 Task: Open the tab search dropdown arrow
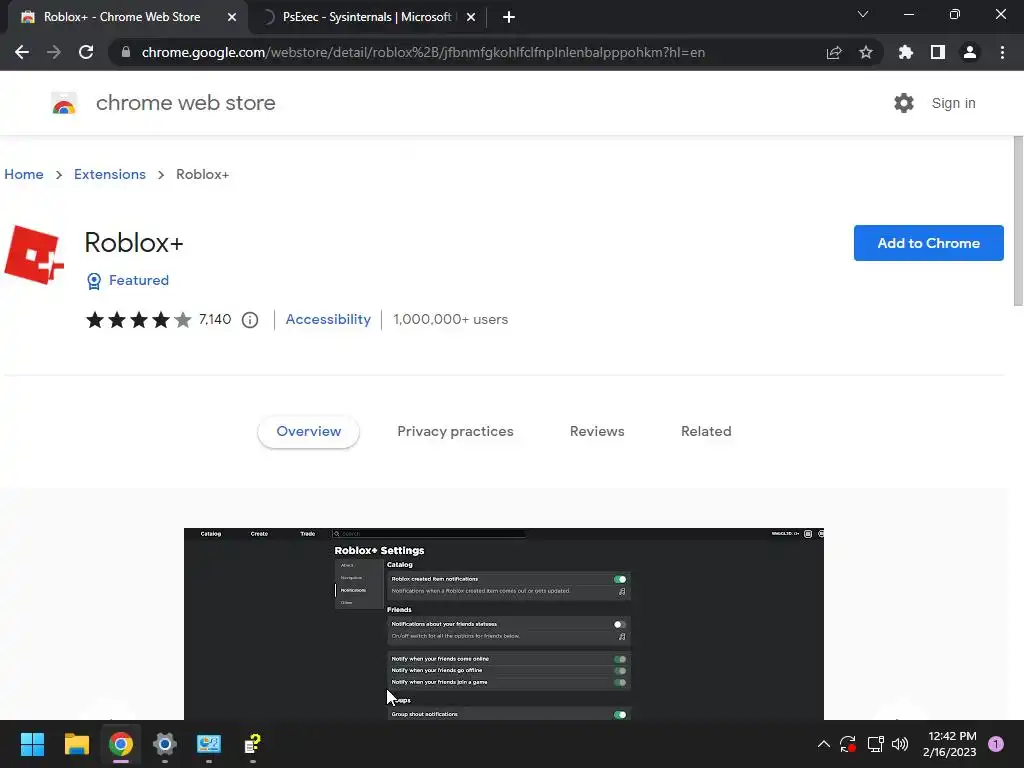click(863, 14)
